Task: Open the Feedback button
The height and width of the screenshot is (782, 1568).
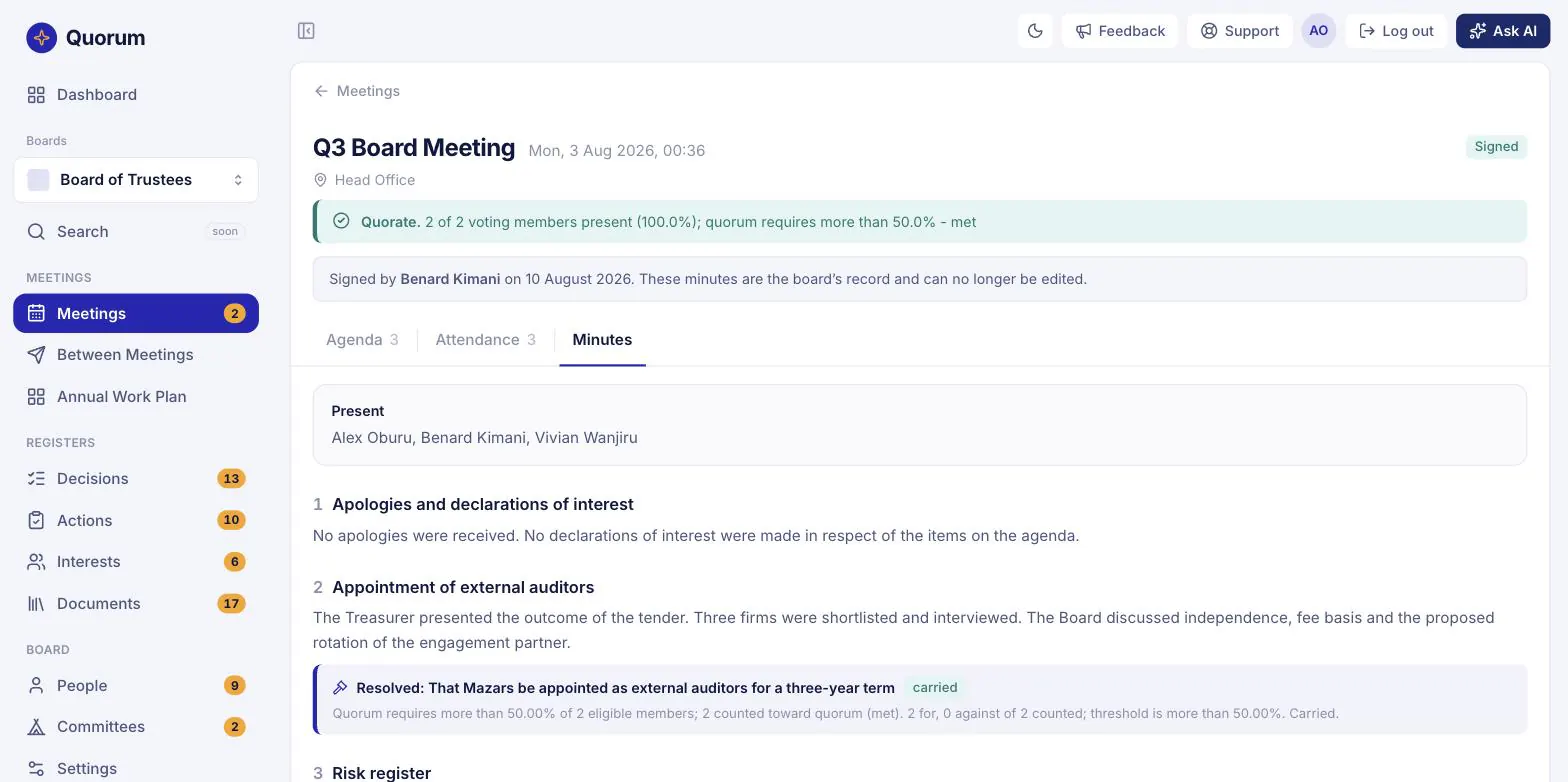Action: pos(1120,31)
